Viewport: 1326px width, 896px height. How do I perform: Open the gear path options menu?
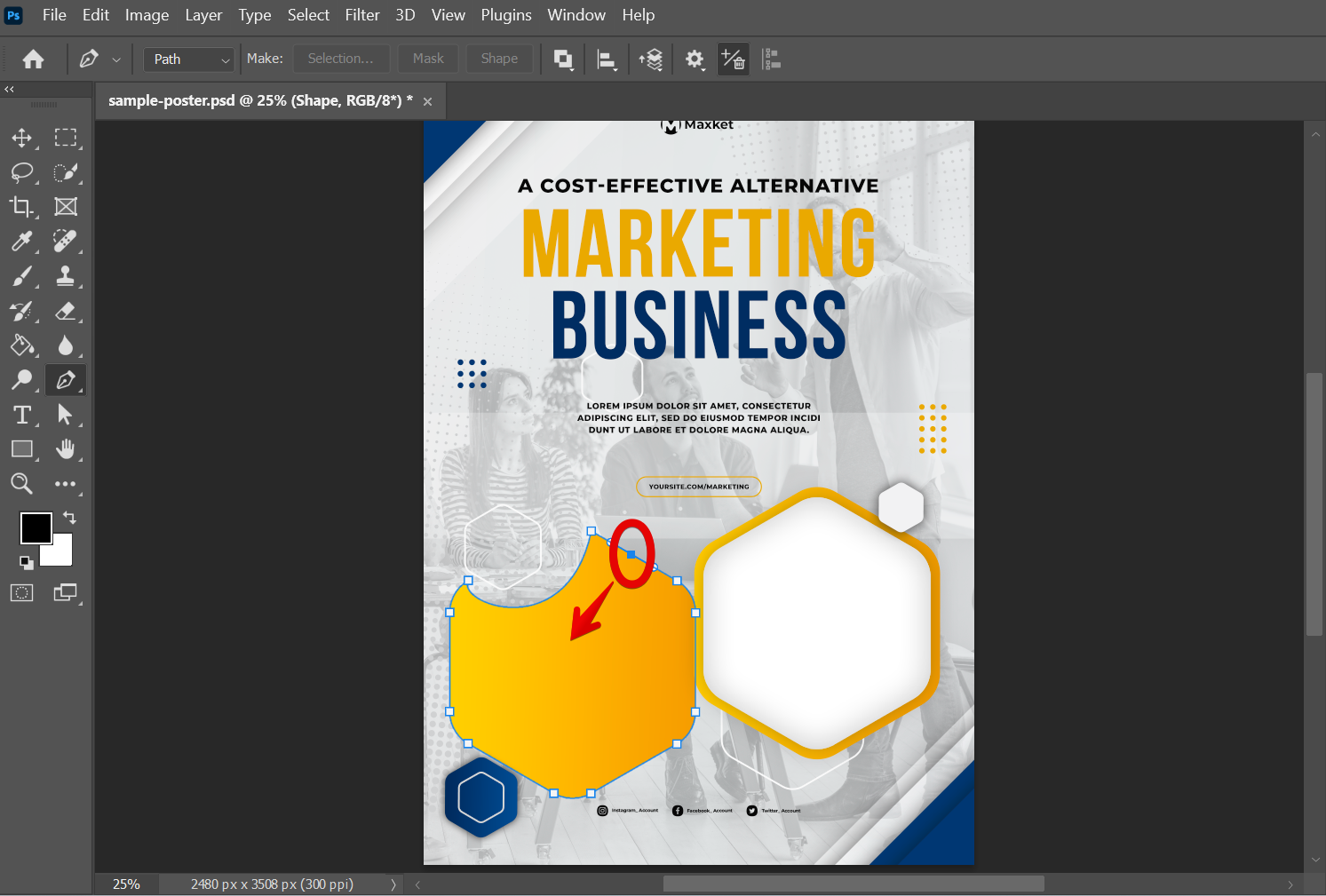point(695,59)
